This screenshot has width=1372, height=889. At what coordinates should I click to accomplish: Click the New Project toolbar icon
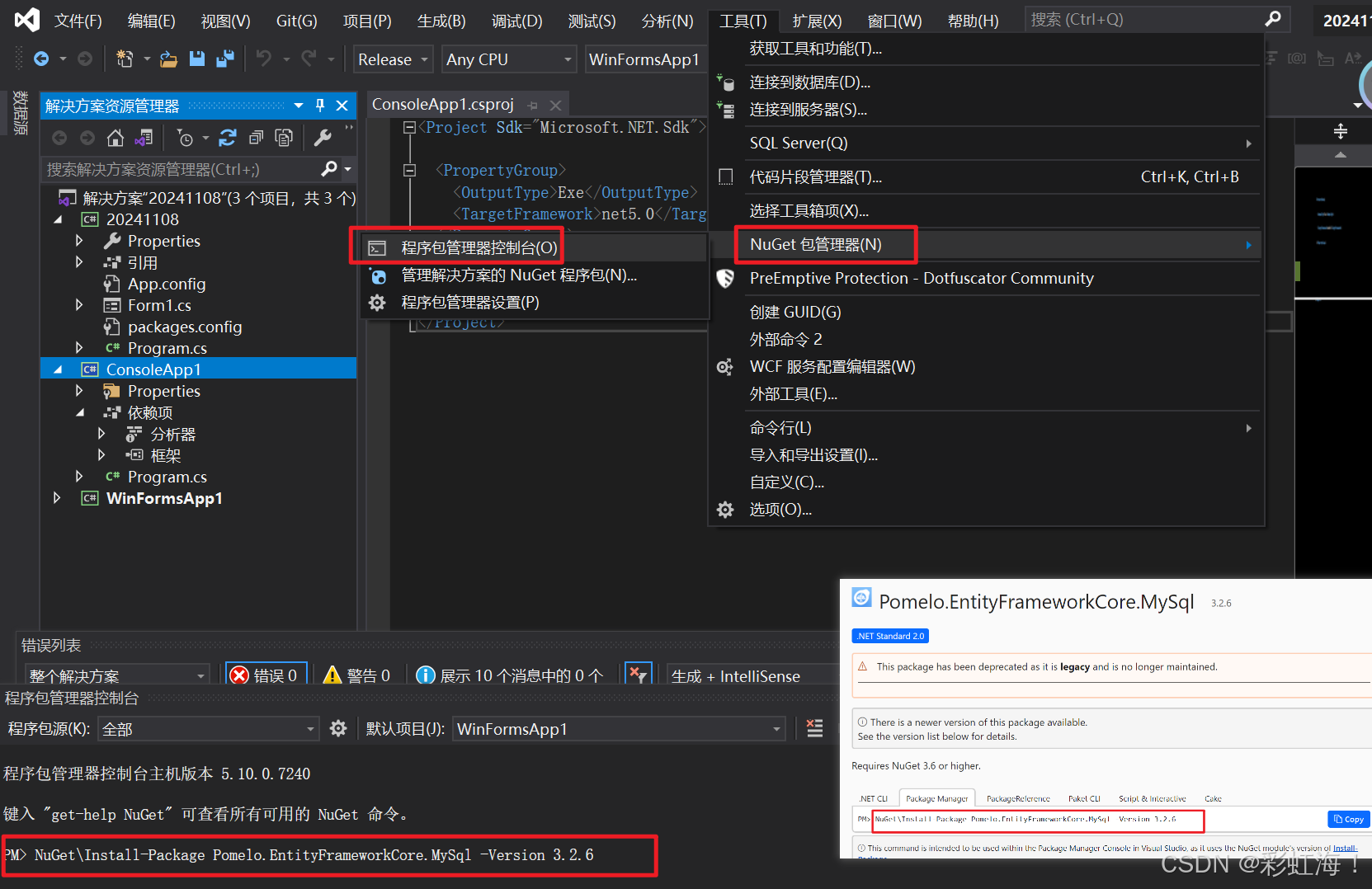click(x=125, y=59)
